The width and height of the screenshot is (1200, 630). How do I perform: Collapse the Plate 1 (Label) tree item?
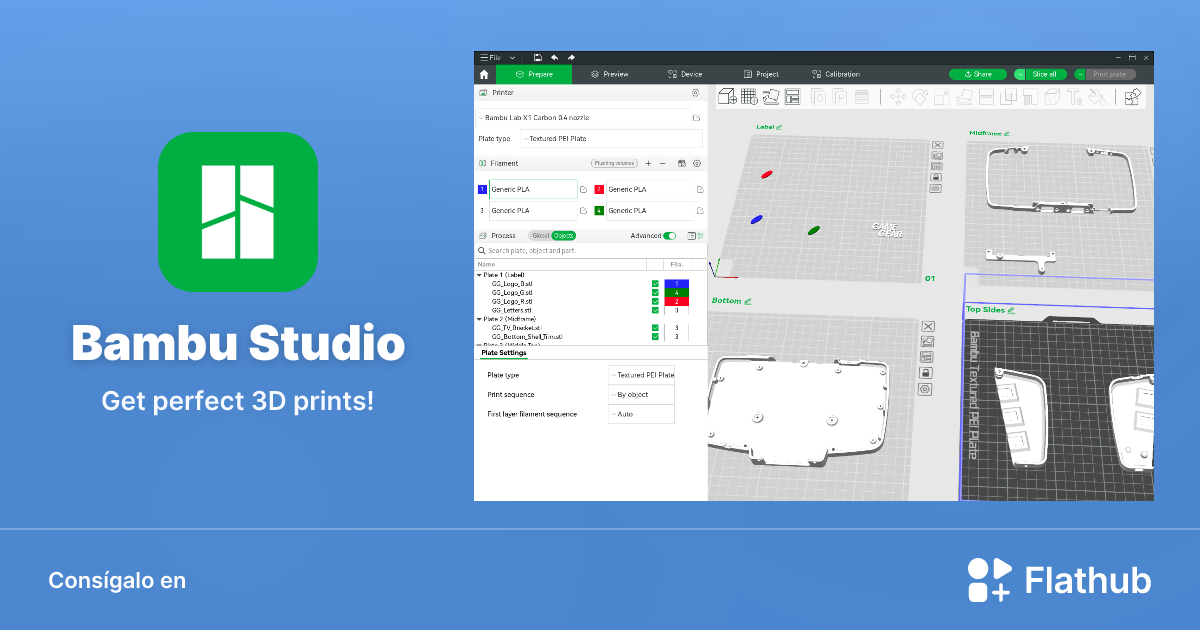pos(481,276)
